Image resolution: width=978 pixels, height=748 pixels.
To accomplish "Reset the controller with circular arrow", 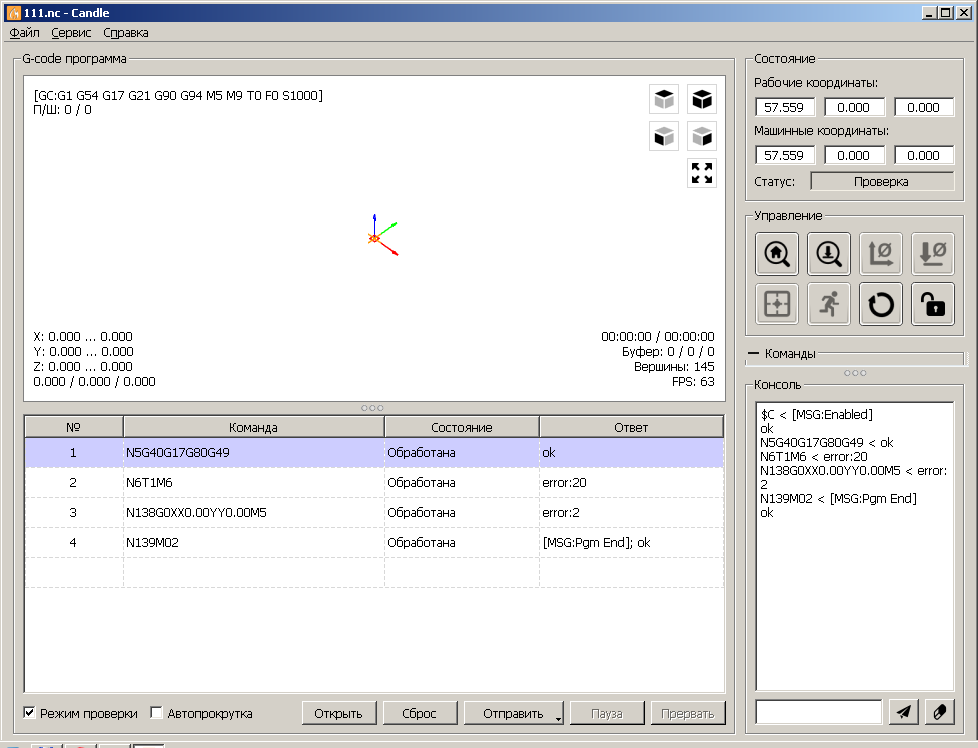I will (x=881, y=304).
